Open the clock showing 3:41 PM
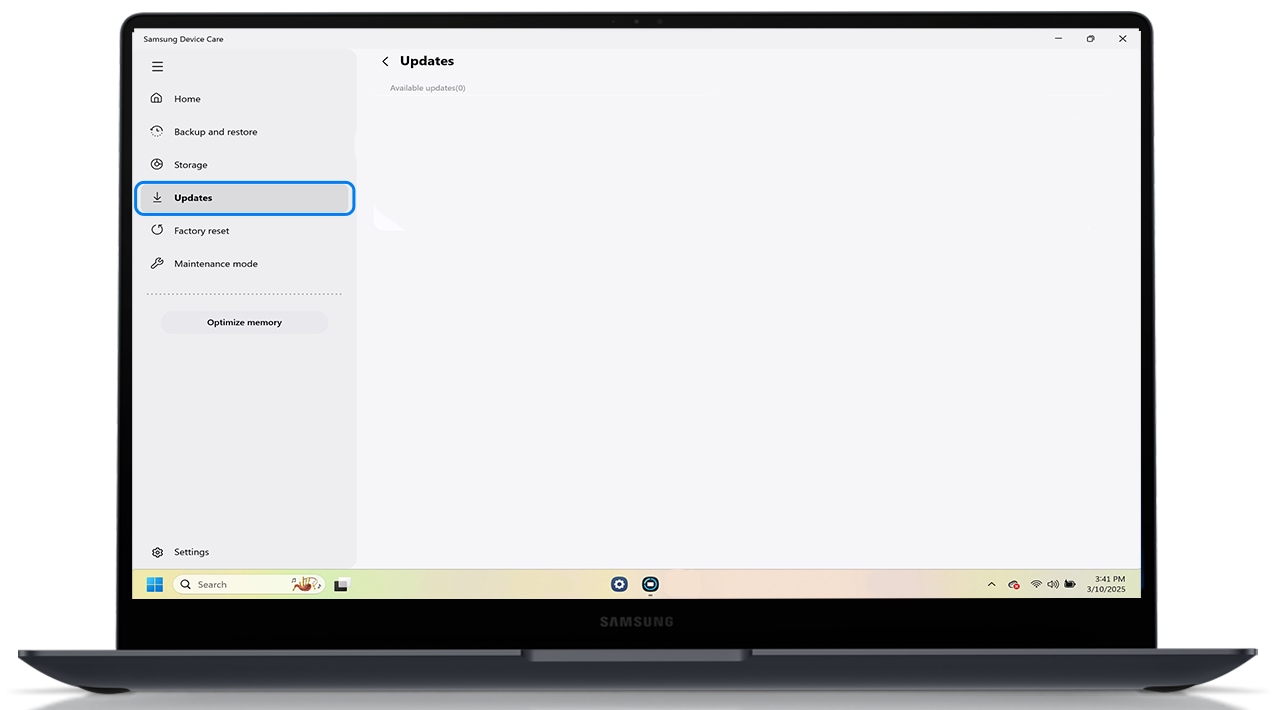 [1107, 584]
